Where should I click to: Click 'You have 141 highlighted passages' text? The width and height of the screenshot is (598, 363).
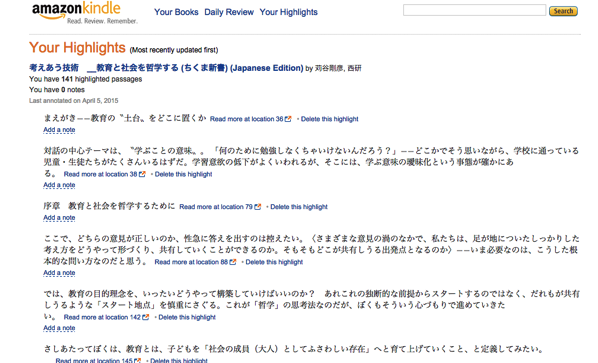pyautogui.click(x=85, y=79)
